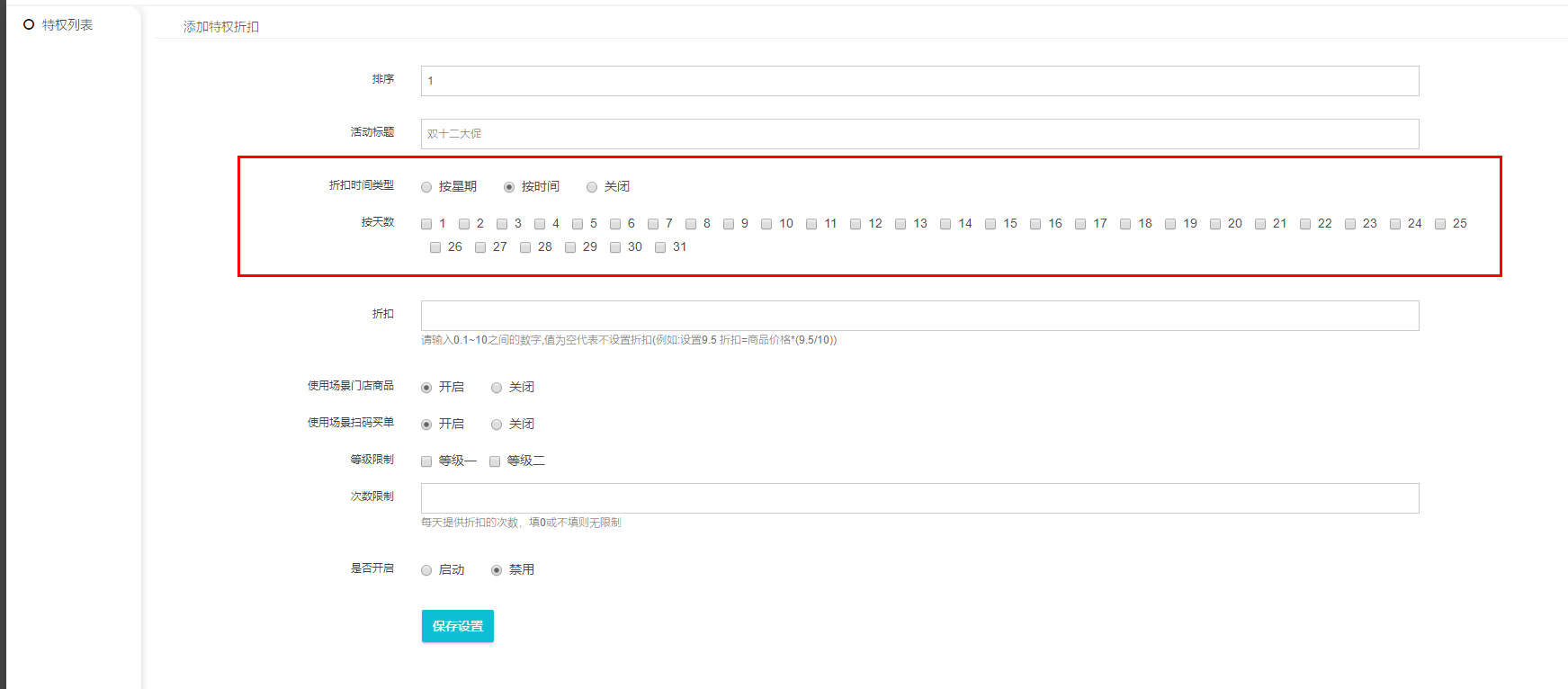Select 禁用 radio option

point(497,570)
